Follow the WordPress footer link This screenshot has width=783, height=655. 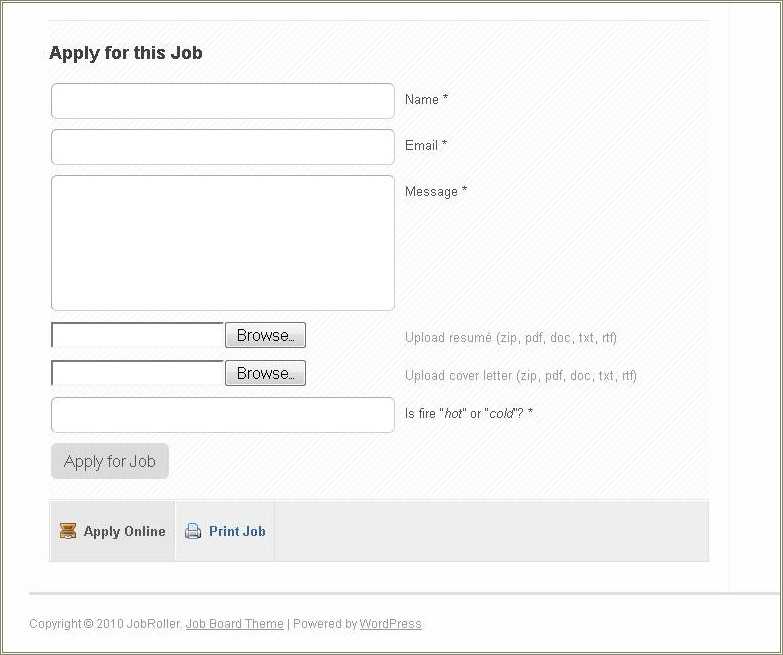pos(390,624)
